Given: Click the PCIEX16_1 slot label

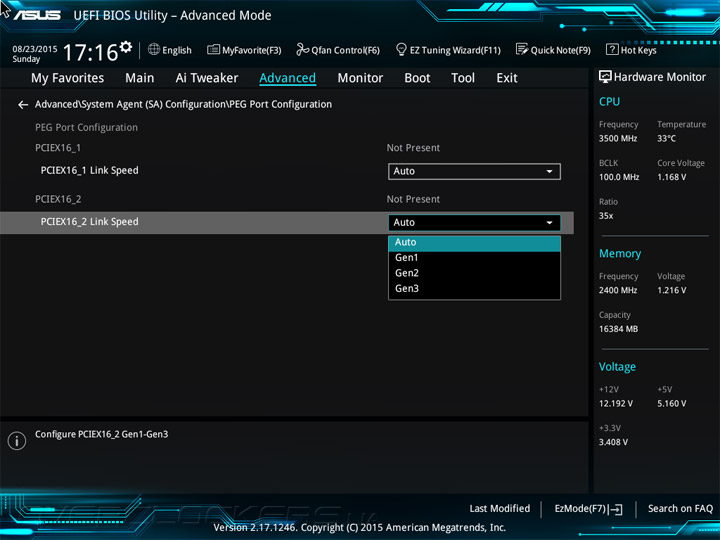Looking at the screenshot, I should point(58,148).
